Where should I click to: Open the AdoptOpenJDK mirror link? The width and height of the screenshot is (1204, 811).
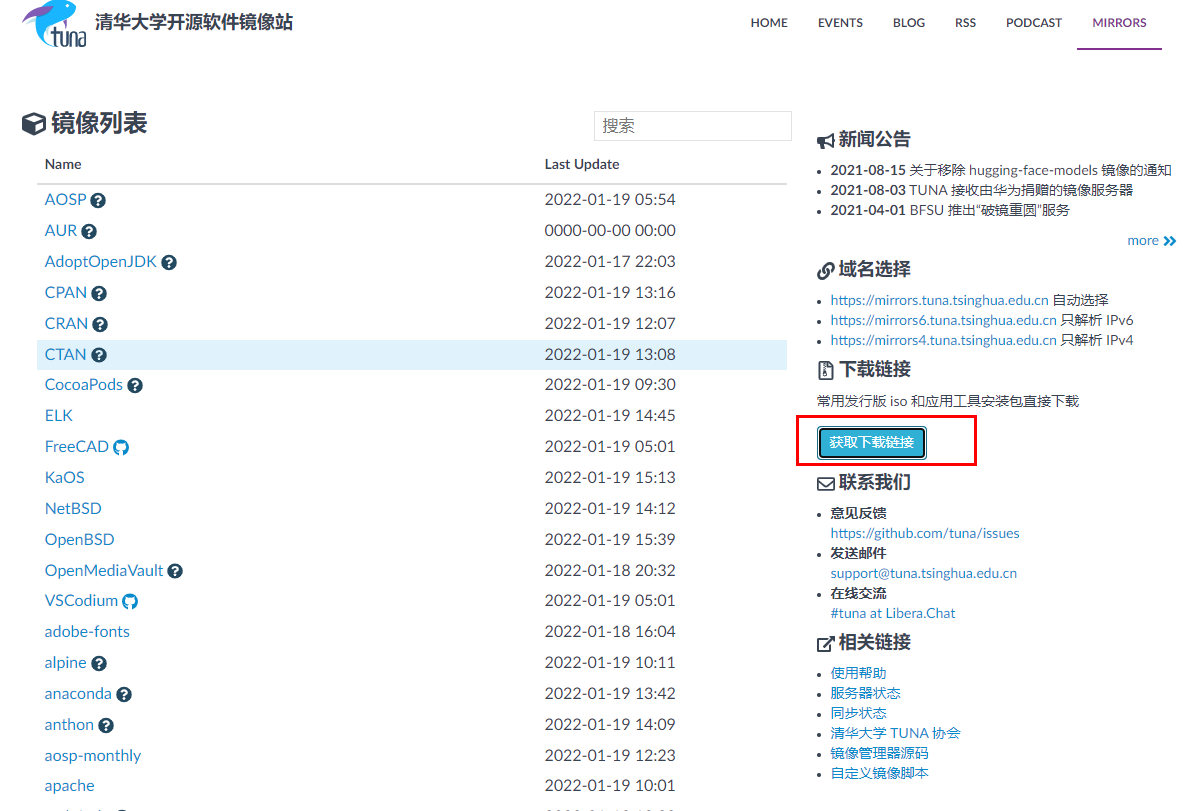(101, 262)
